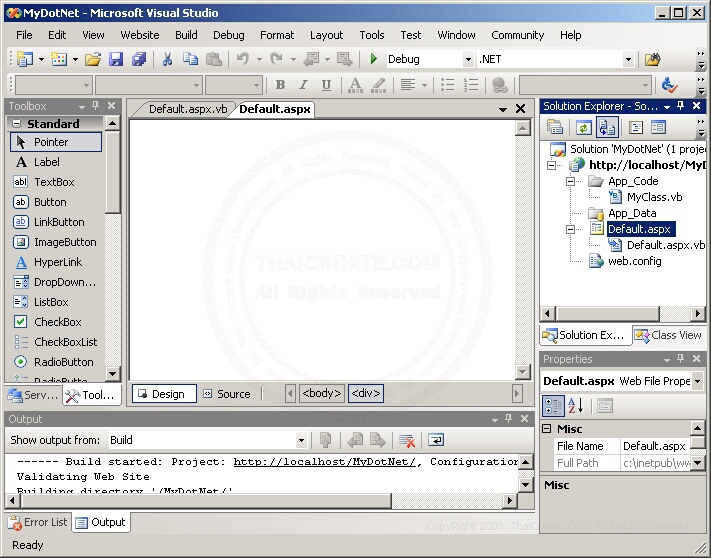Collapse the Default.aspx tree node
Image resolution: width=711 pixels, height=558 pixels.
click(x=570, y=229)
